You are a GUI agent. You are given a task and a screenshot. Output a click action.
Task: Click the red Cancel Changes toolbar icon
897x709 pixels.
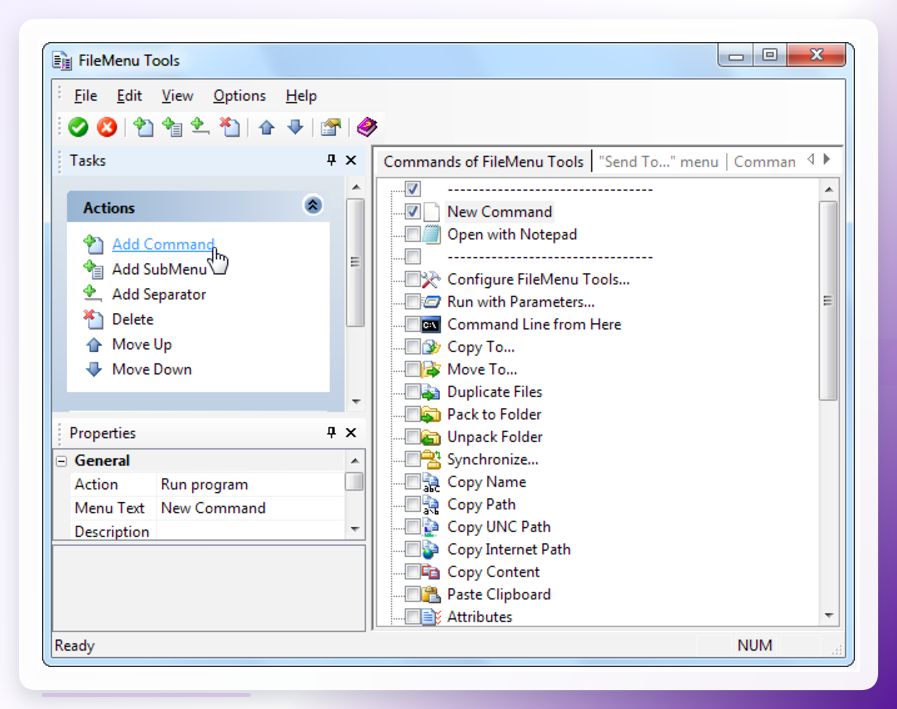pyautogui.click(x=106, y=127)
